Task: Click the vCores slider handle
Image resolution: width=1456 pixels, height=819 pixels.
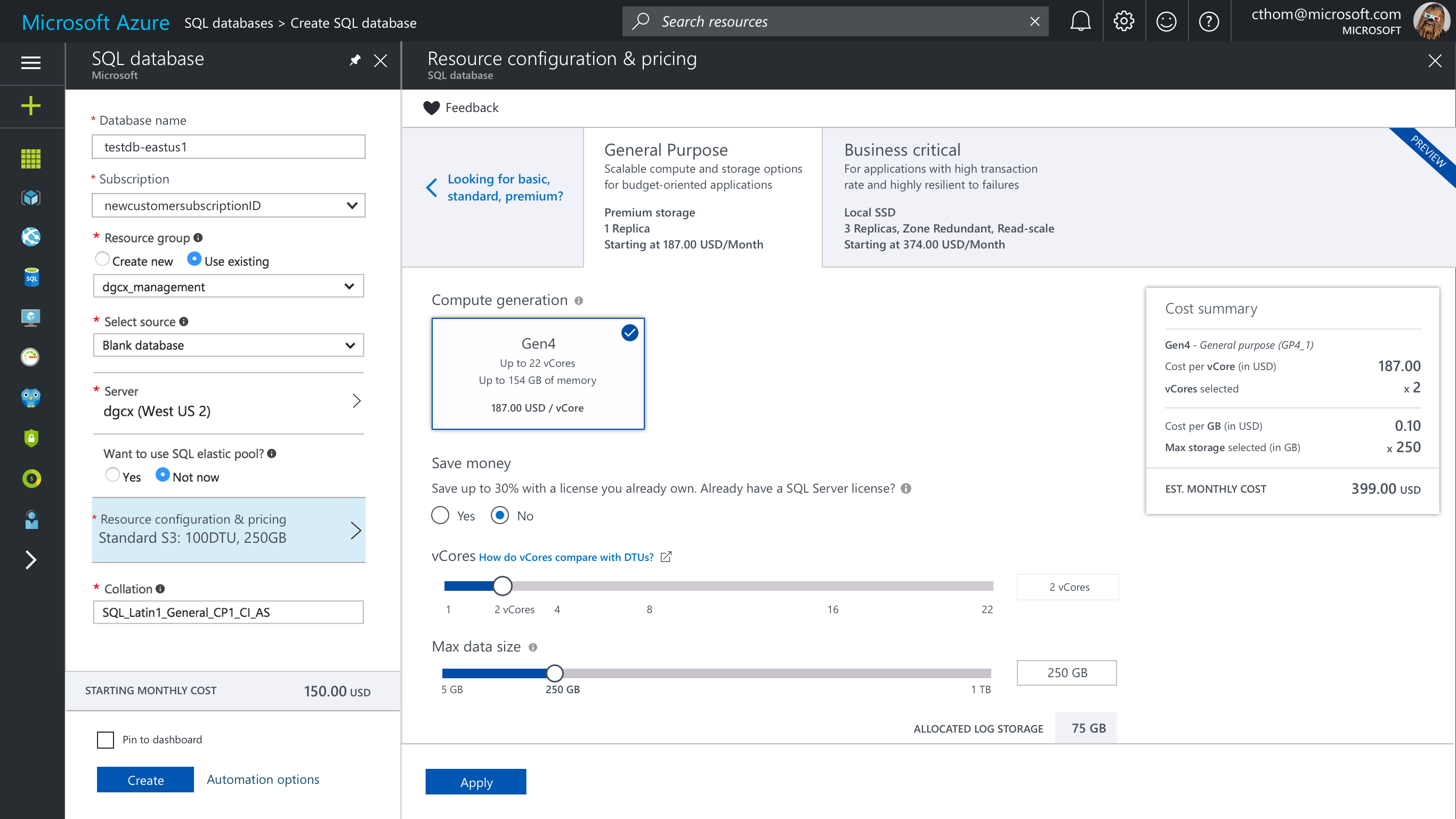Action: click(502, 586)
